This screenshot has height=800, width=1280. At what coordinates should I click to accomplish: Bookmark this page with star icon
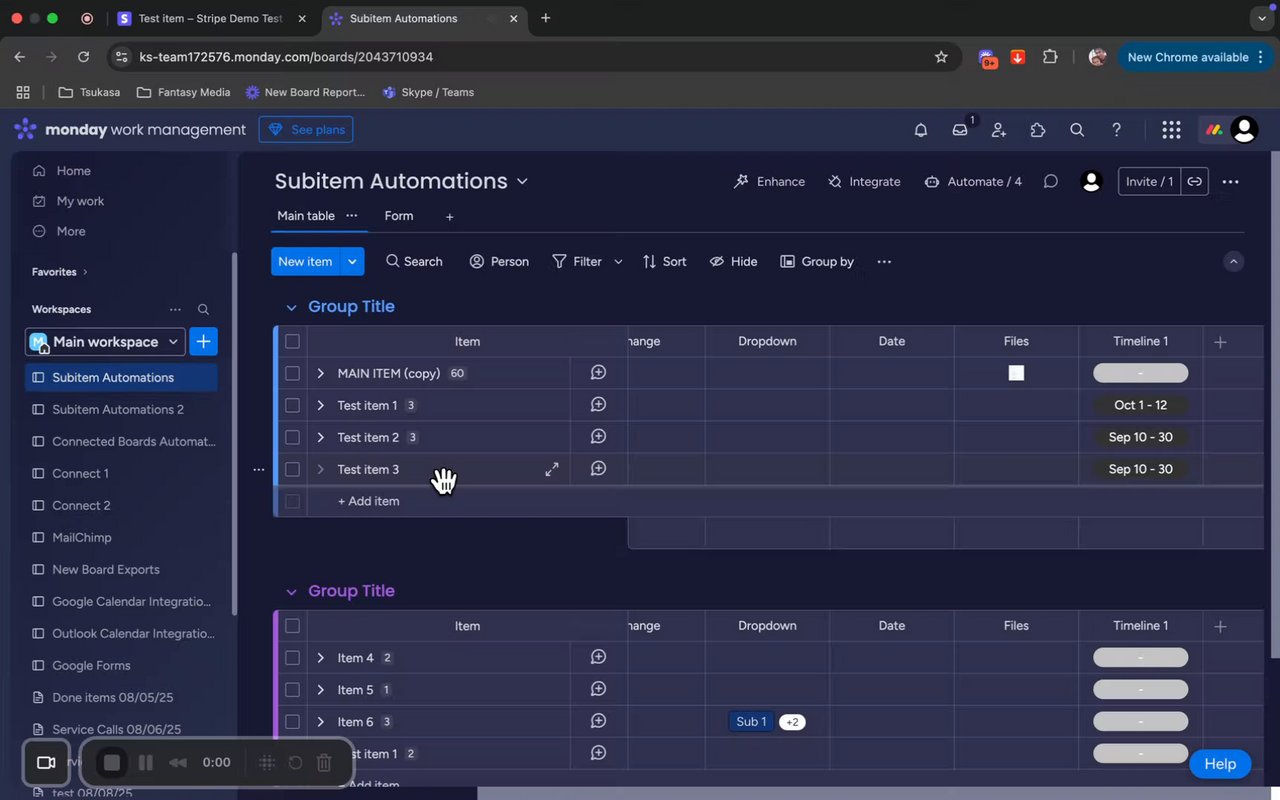(941, 57)
